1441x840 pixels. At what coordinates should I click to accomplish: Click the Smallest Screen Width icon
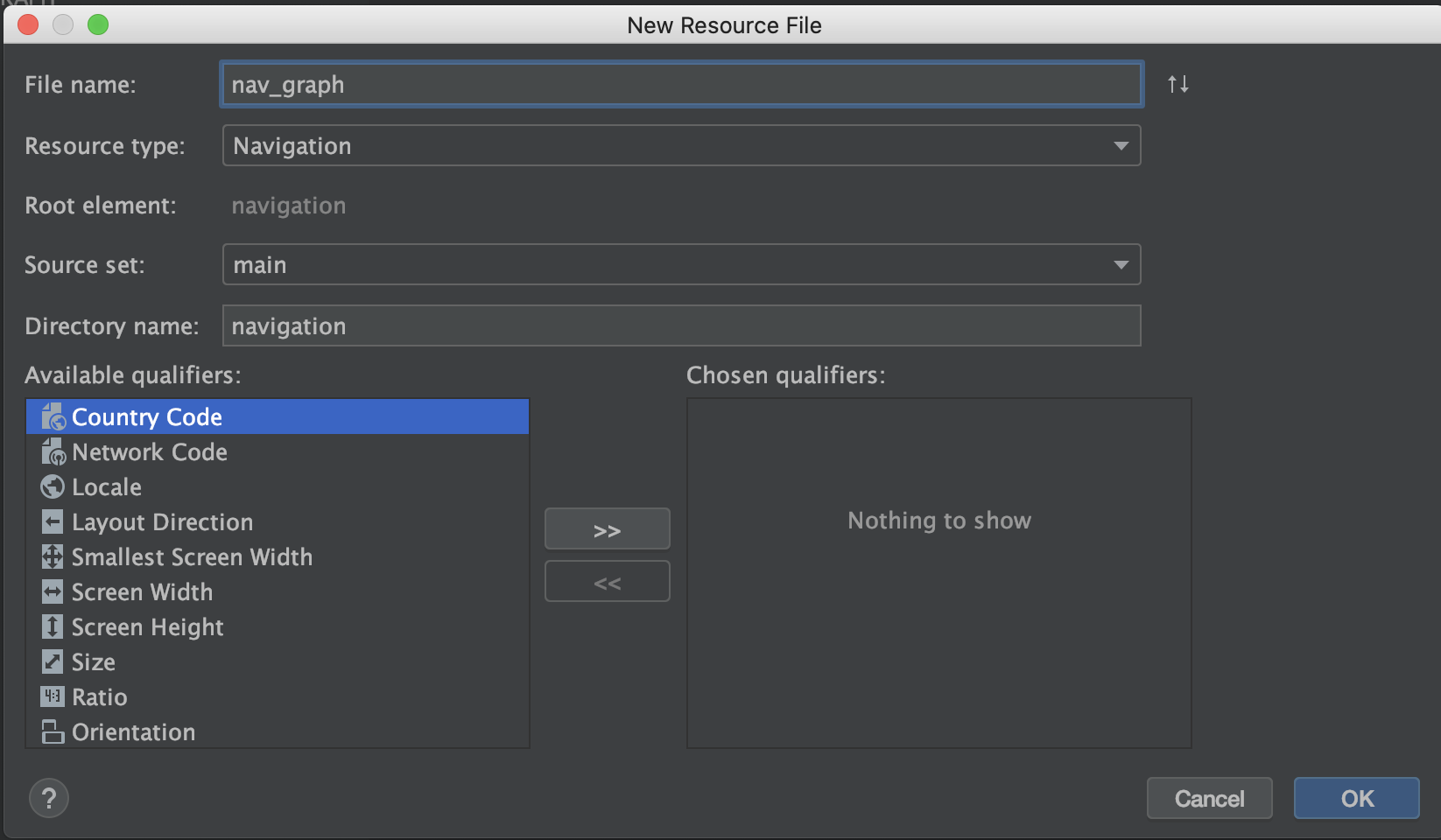pos(53,556)
